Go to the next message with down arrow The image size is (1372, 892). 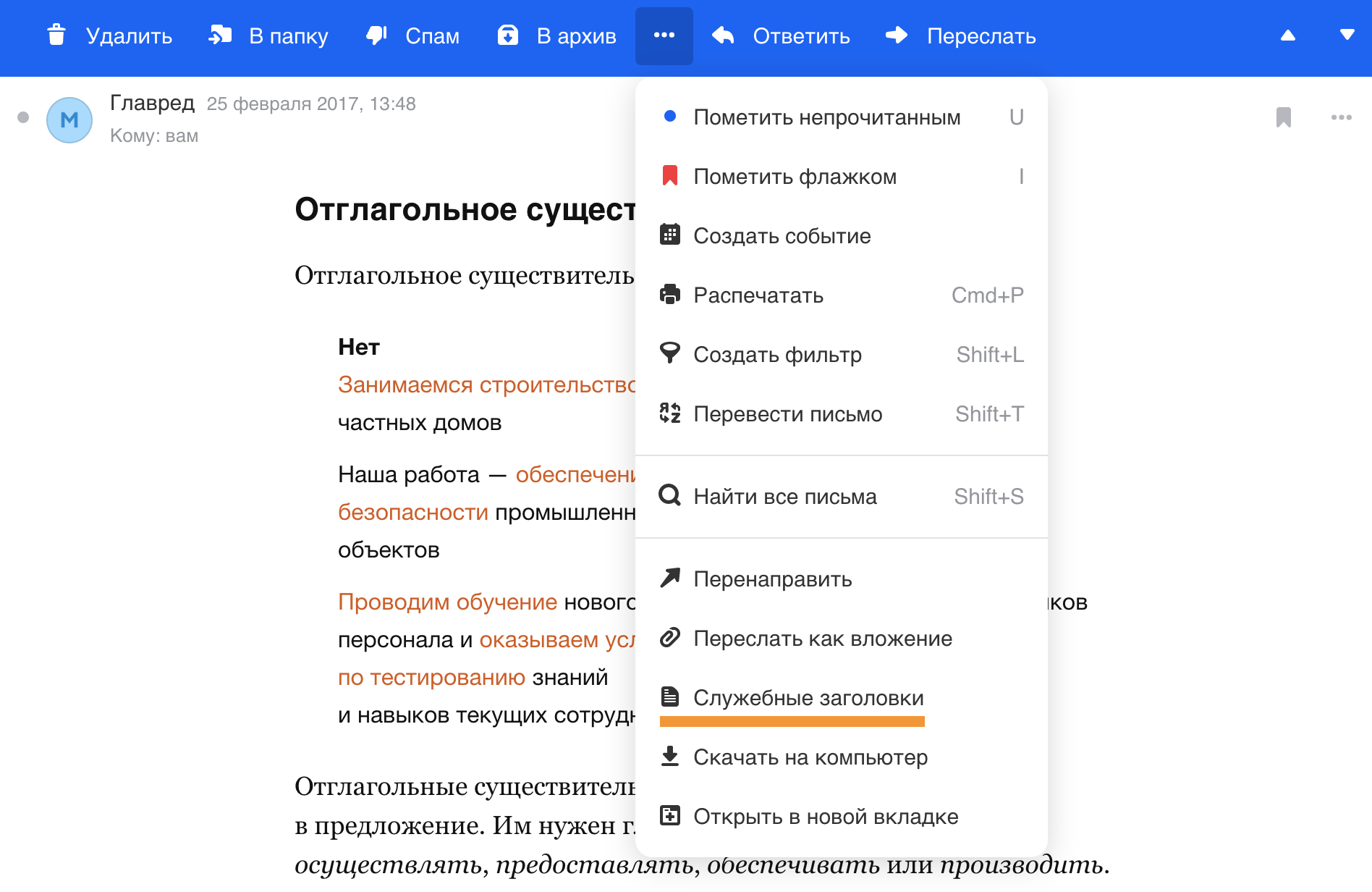(1347, 35)
